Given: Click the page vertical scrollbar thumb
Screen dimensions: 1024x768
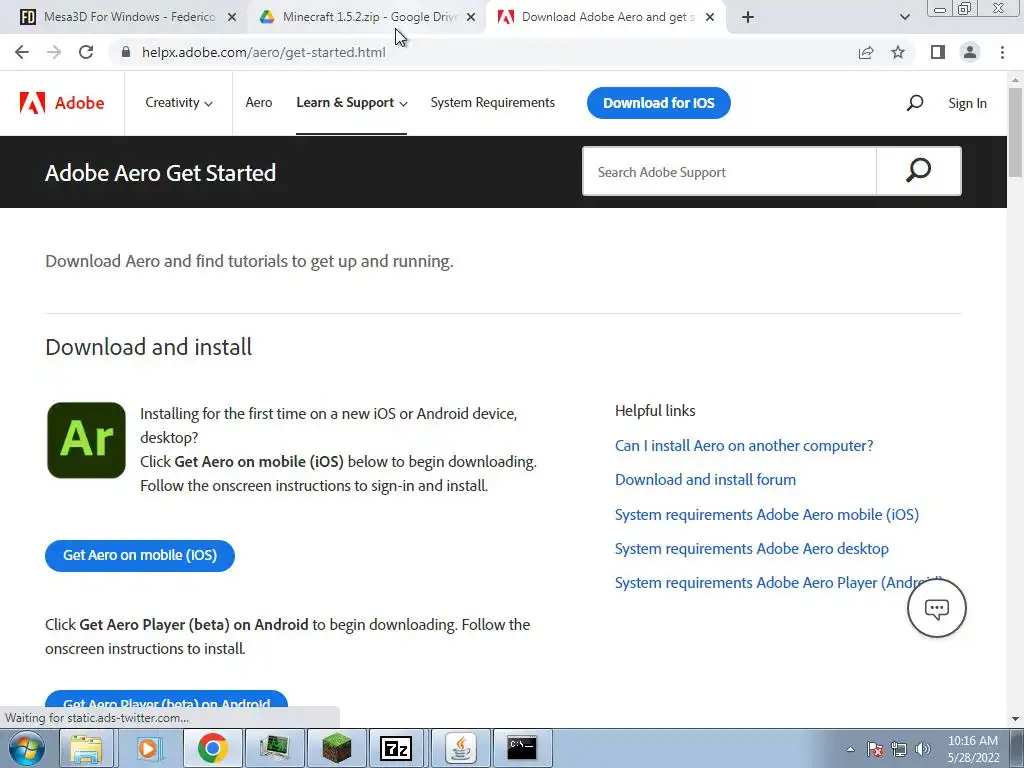Looking at the screenshot, I should click(x=1015, y=131).
